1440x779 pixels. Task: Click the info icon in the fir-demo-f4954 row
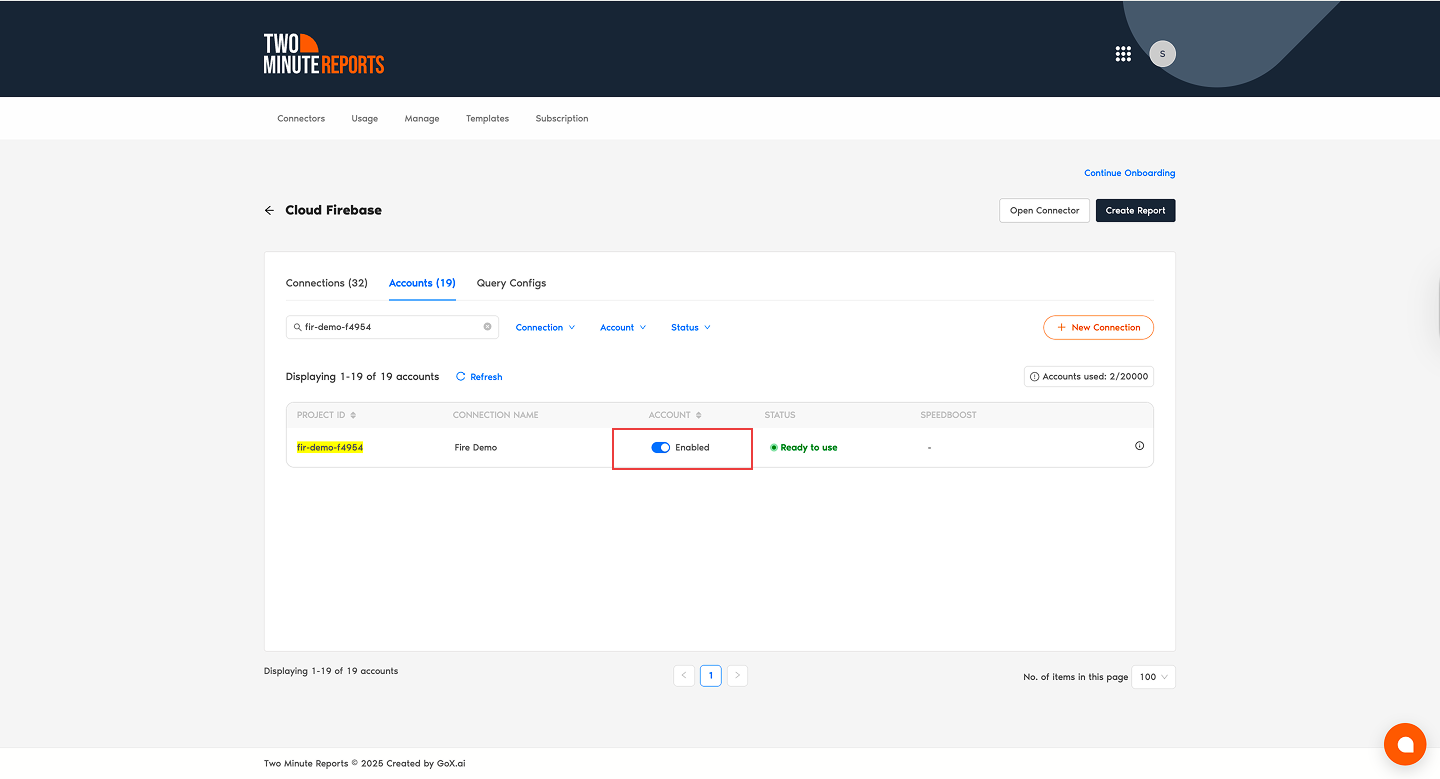1139,446
